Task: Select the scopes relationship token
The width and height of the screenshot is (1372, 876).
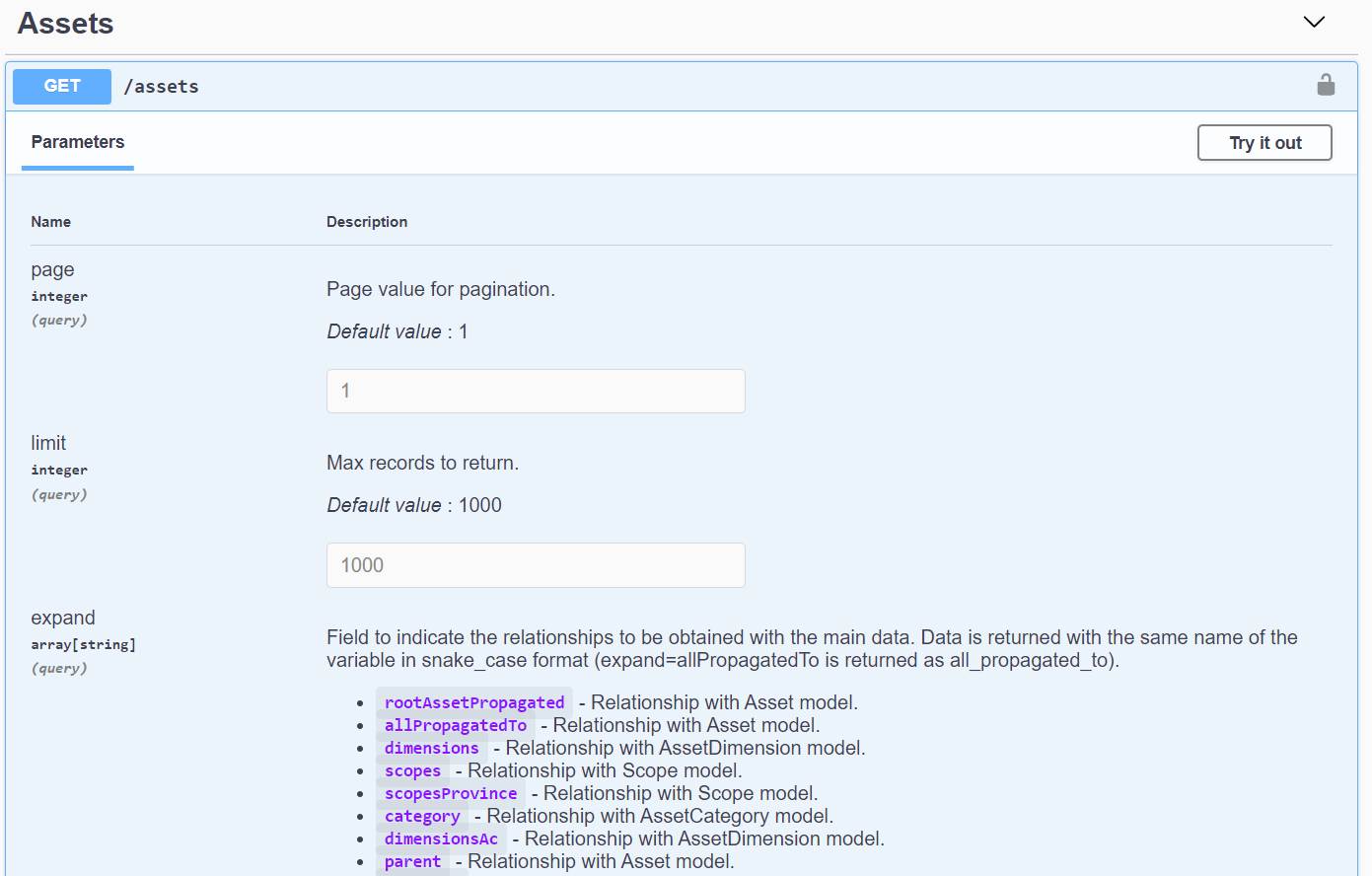Action: coord(412,770)
